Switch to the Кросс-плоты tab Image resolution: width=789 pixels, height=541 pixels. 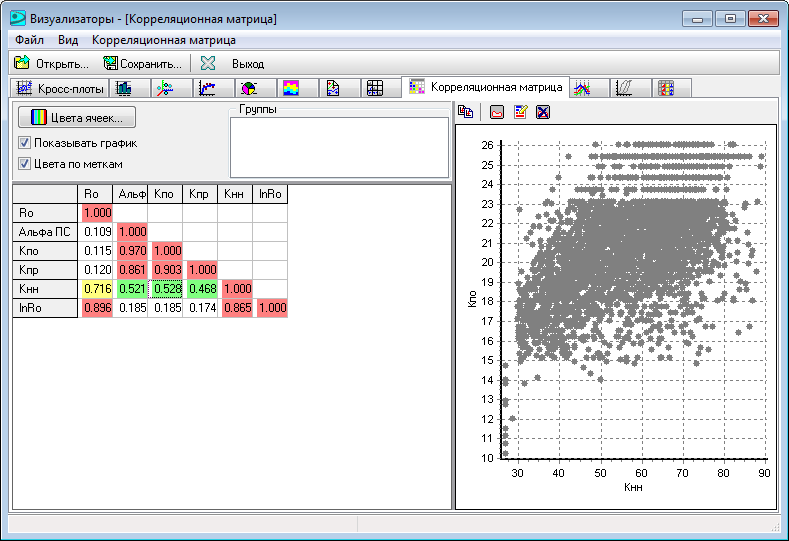click(59, 88)
